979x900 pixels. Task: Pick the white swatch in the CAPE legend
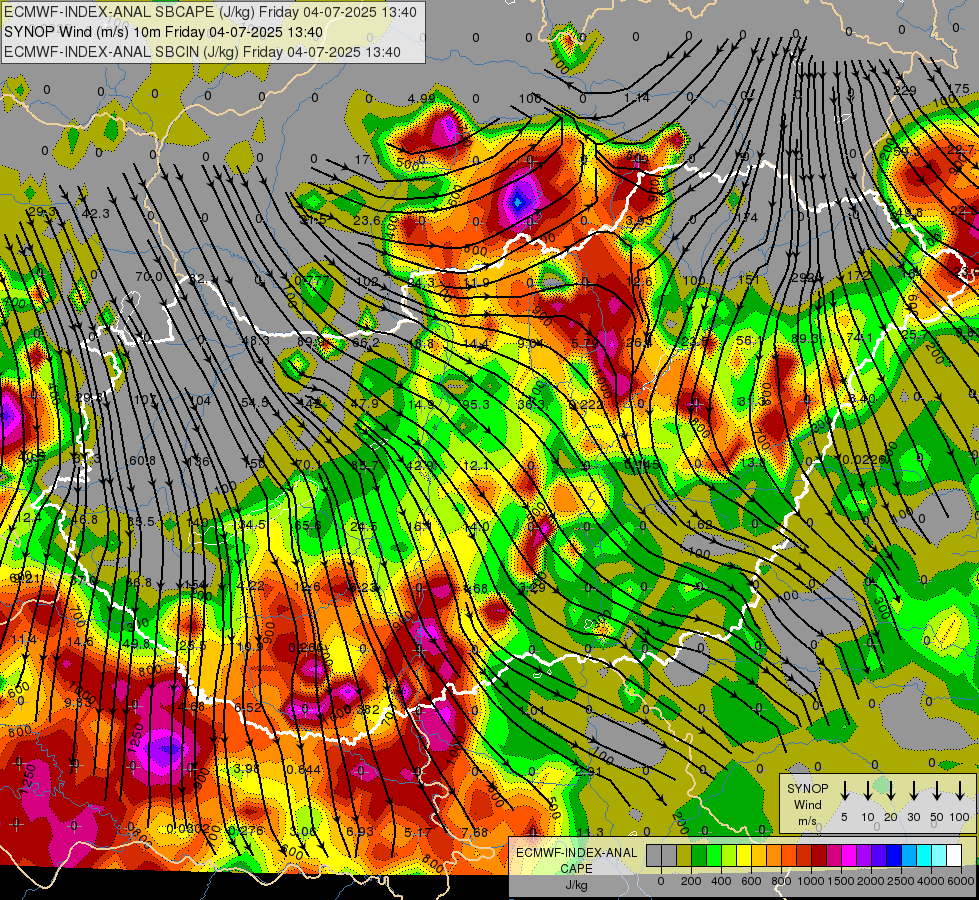[x=954, y=856]
